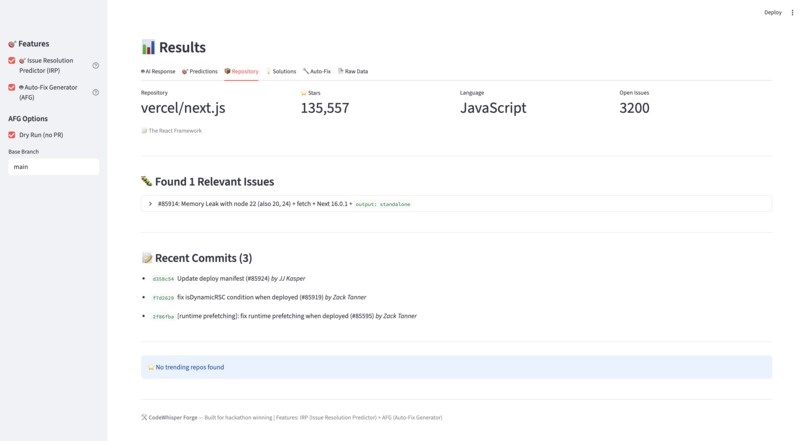
Task: Click the vercel/next.js repository name
Action: coord(183,108)
